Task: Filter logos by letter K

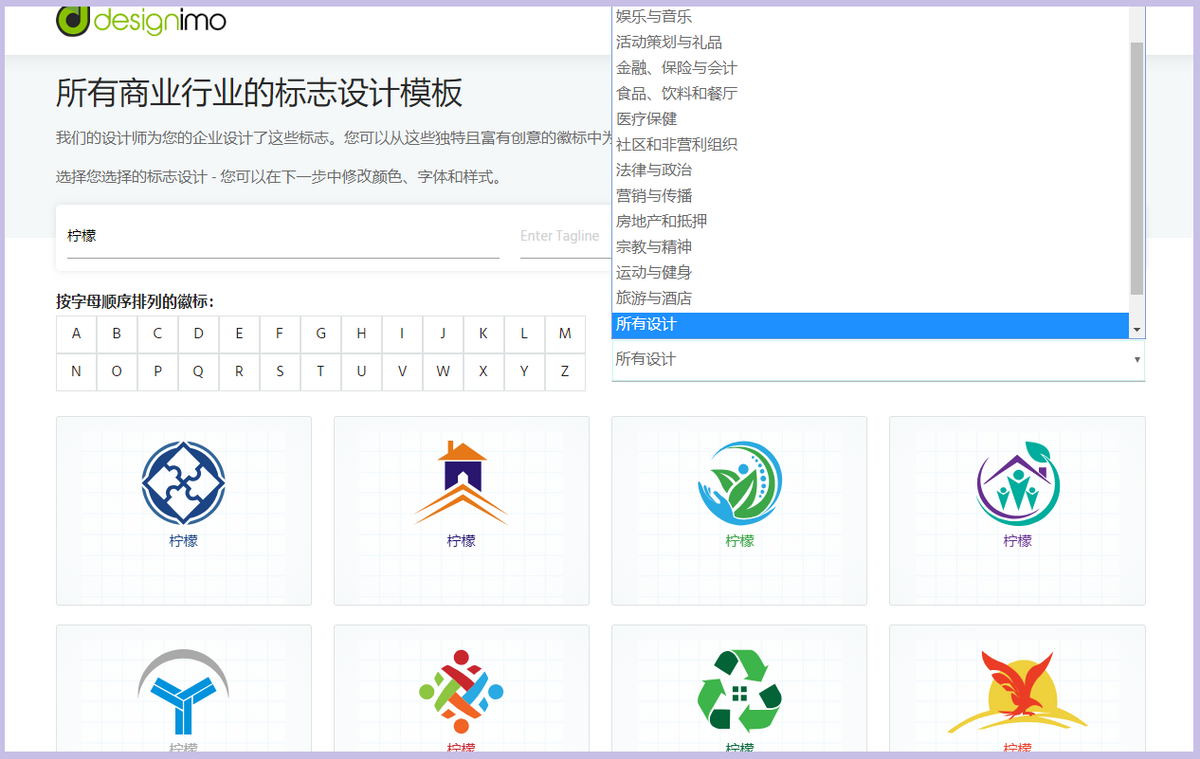Action: (484, 334)
